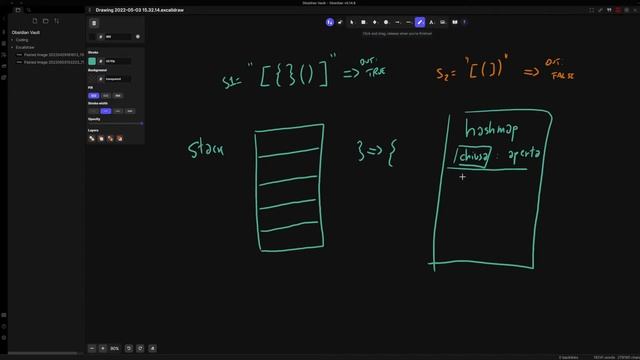Select the fourth (thickest) stroke width

click(x=130, y=111)
